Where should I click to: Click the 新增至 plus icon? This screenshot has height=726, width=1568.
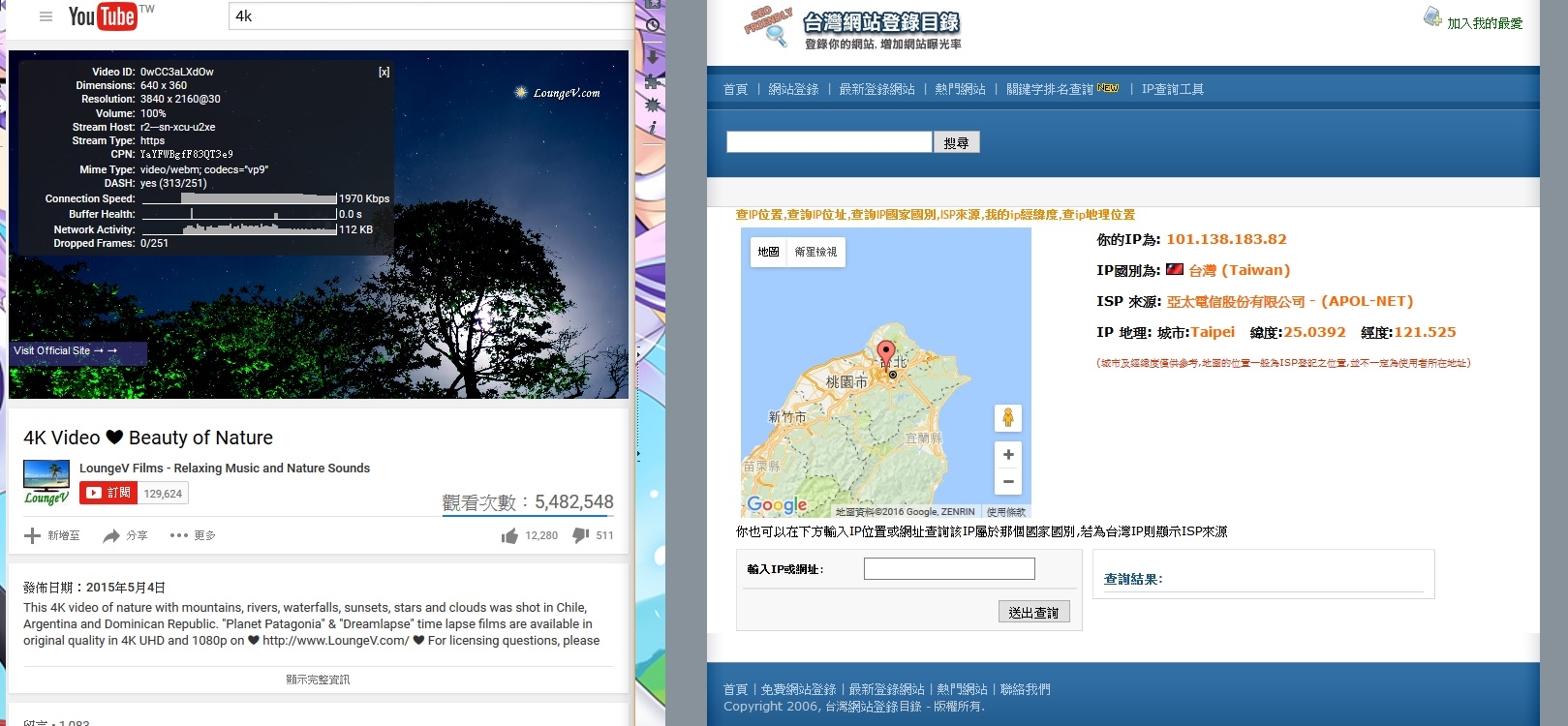pyautogui.click(x=32, y=535)
